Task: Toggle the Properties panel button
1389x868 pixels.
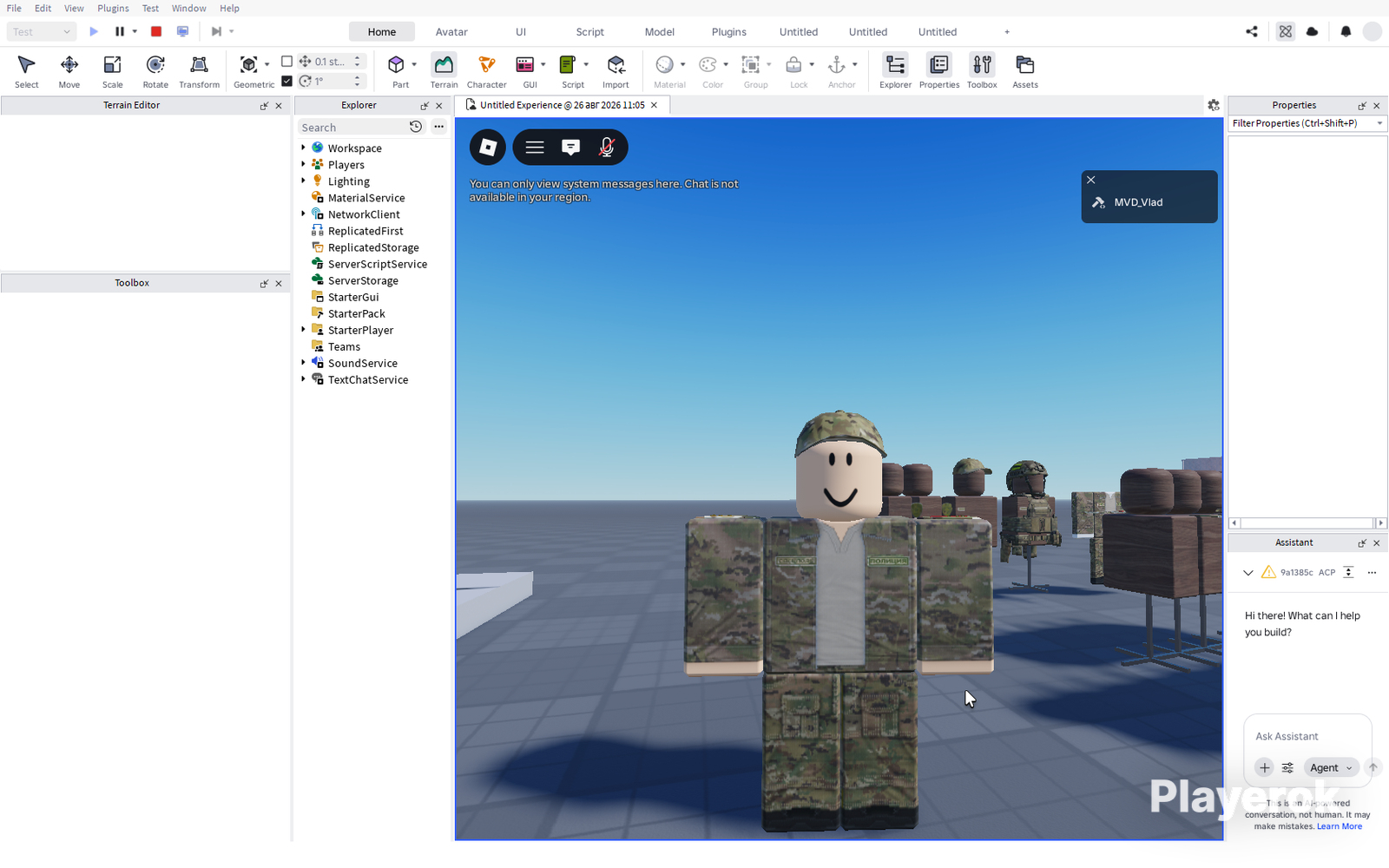Action: click(939, 71)
